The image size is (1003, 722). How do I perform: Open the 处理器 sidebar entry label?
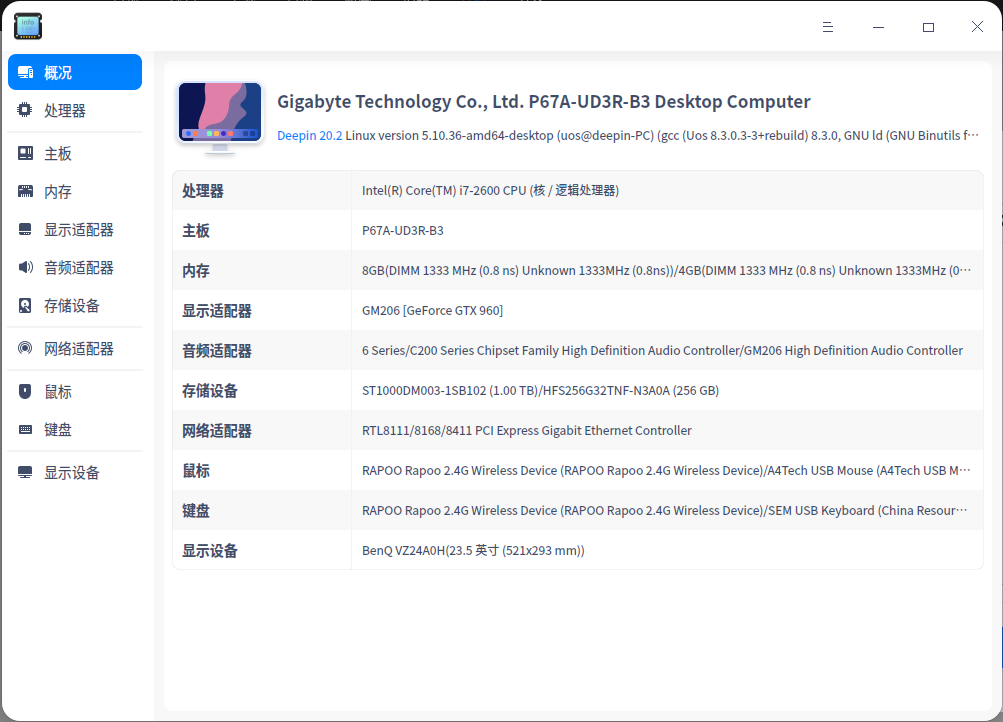click(x=65, y=111)
